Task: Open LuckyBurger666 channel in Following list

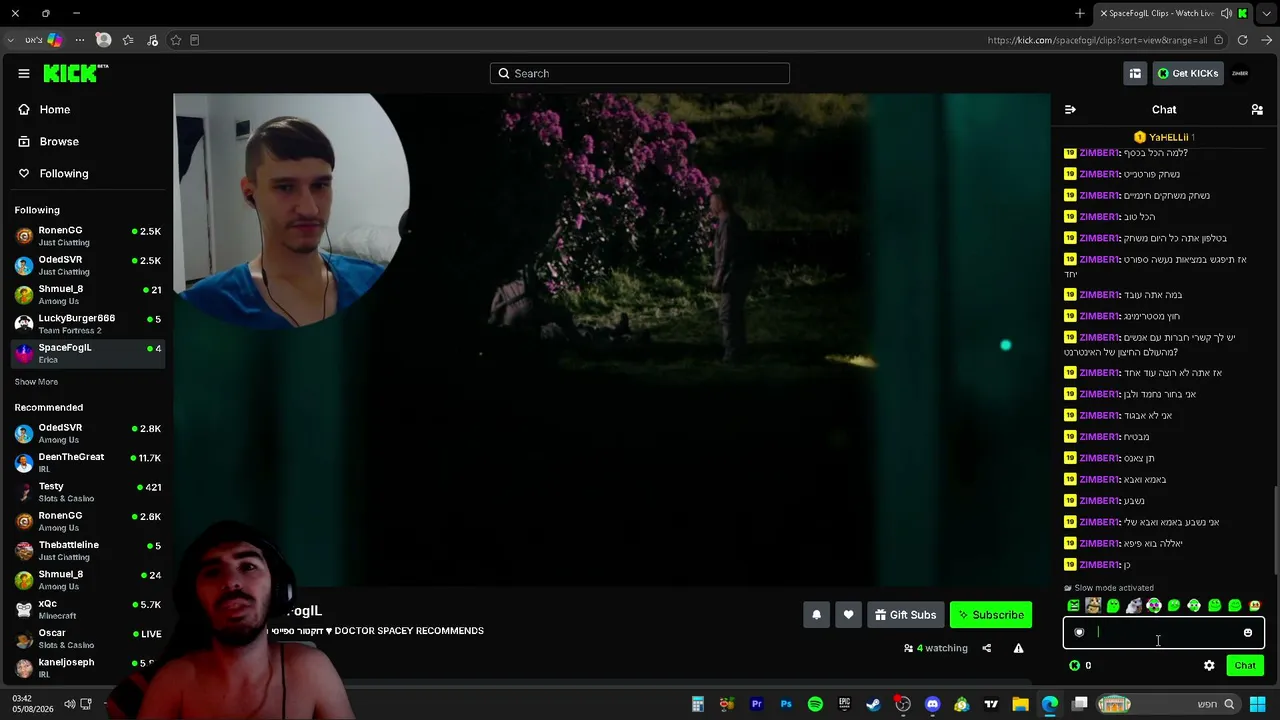Action: click(x=88, y=323)
